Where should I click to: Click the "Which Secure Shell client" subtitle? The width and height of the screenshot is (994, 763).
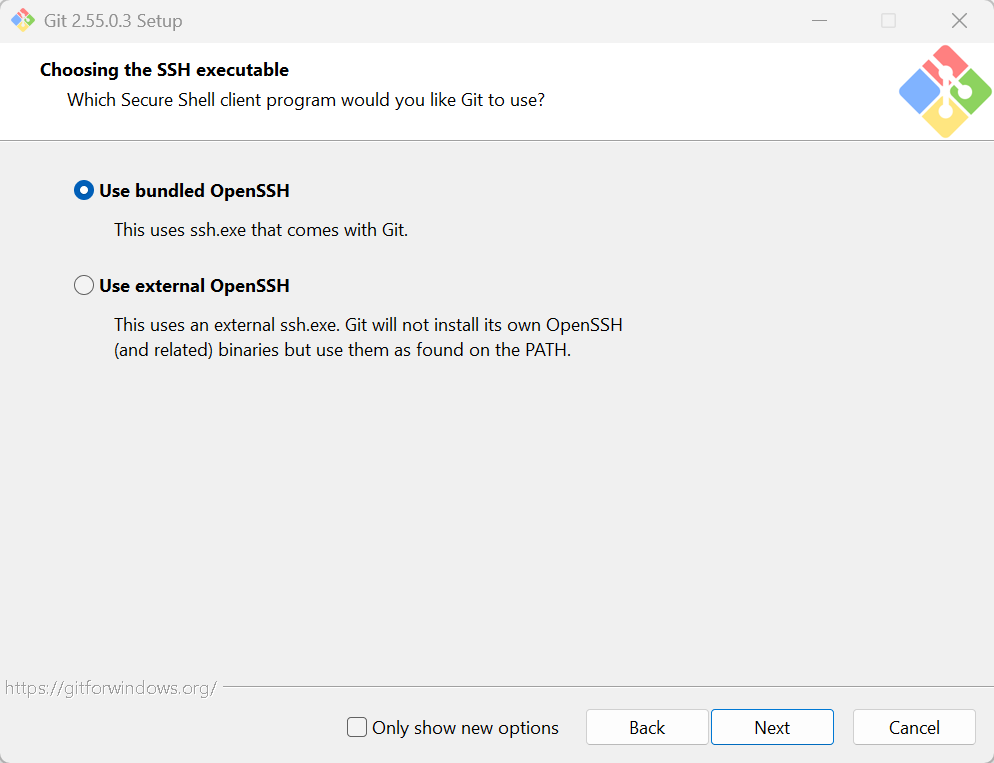point(306,100)
